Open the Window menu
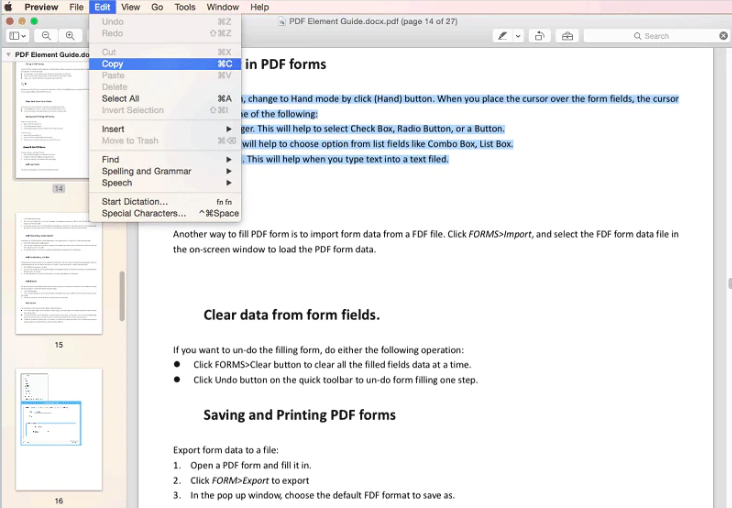 [223, 7]
